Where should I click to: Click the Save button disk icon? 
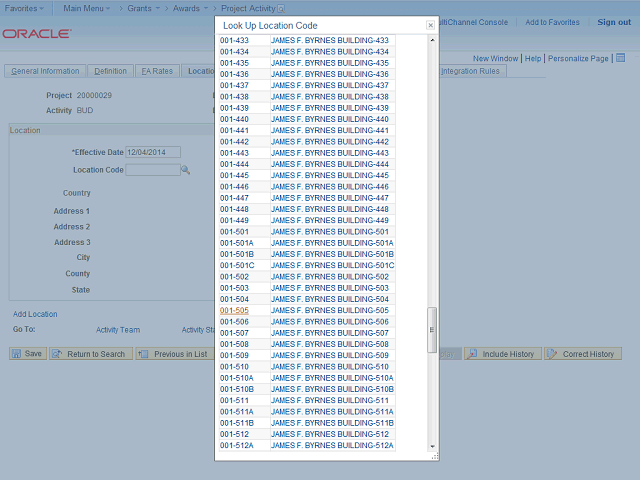coord(16,354)
